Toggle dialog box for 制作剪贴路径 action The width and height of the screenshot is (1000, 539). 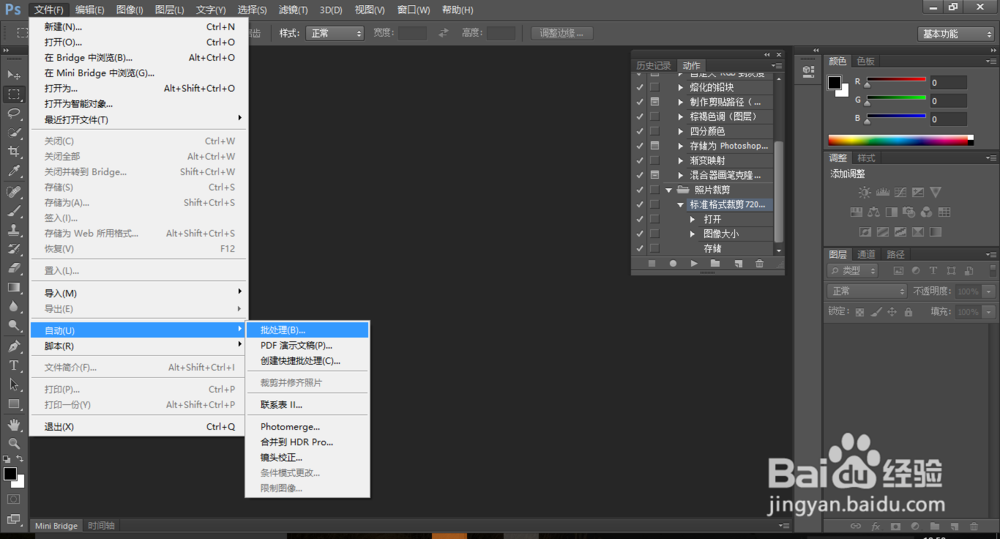654,102
